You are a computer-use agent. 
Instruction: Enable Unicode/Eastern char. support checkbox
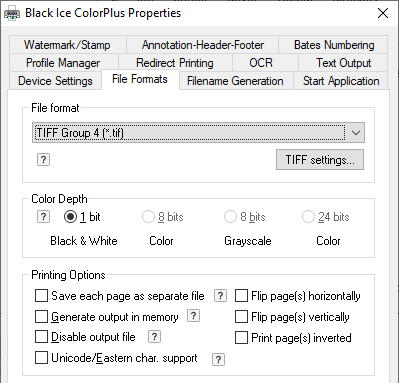[41, 358]
